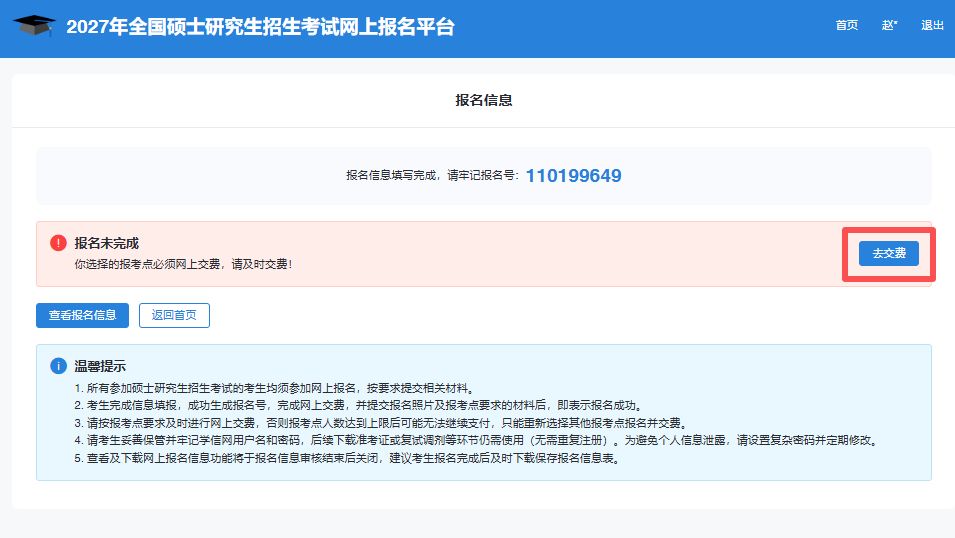Click the 查看报名信息 button
The image size is (955, 538).
82,315
